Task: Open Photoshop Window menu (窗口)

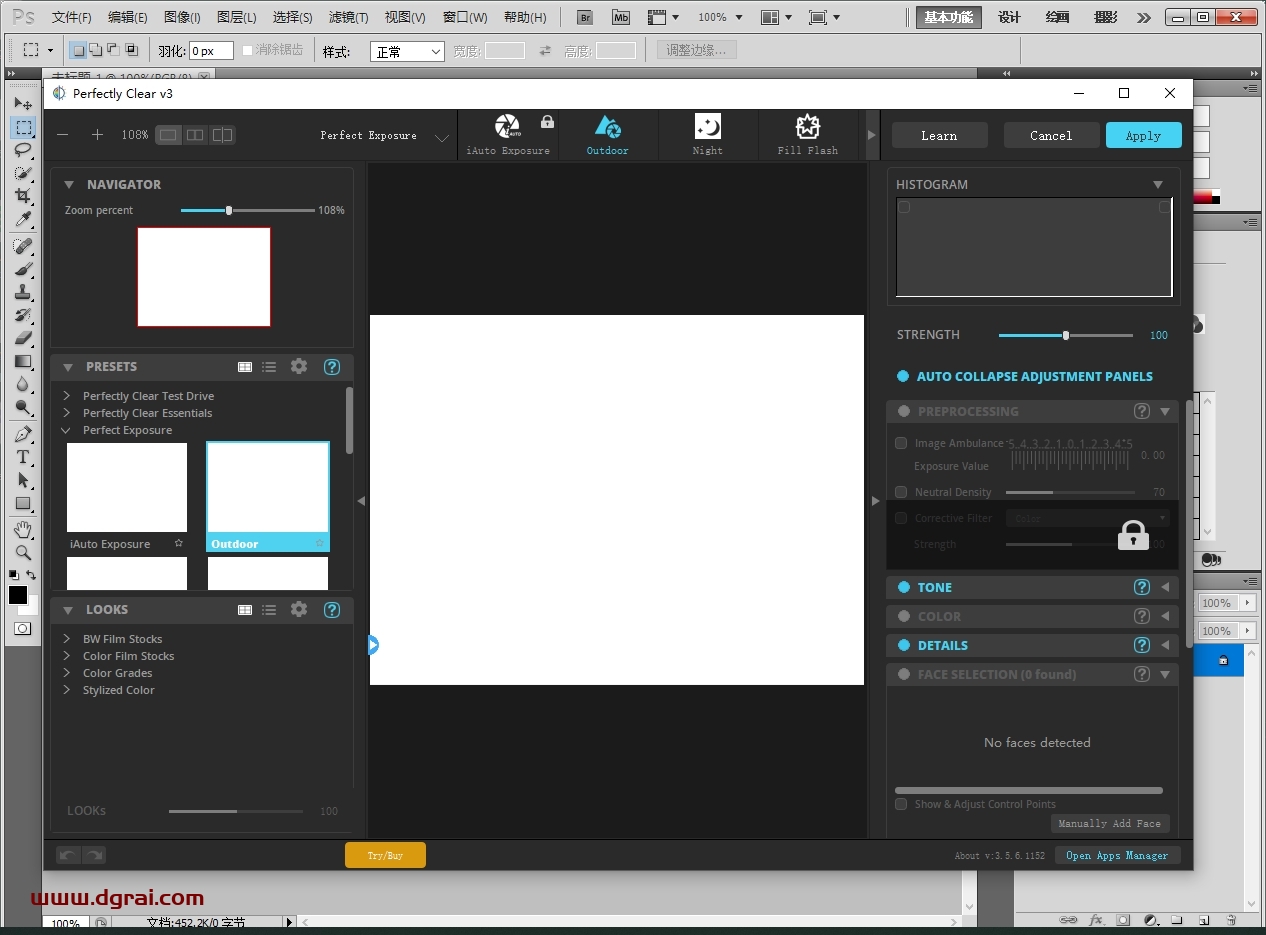Action: (x=465, y=17)
